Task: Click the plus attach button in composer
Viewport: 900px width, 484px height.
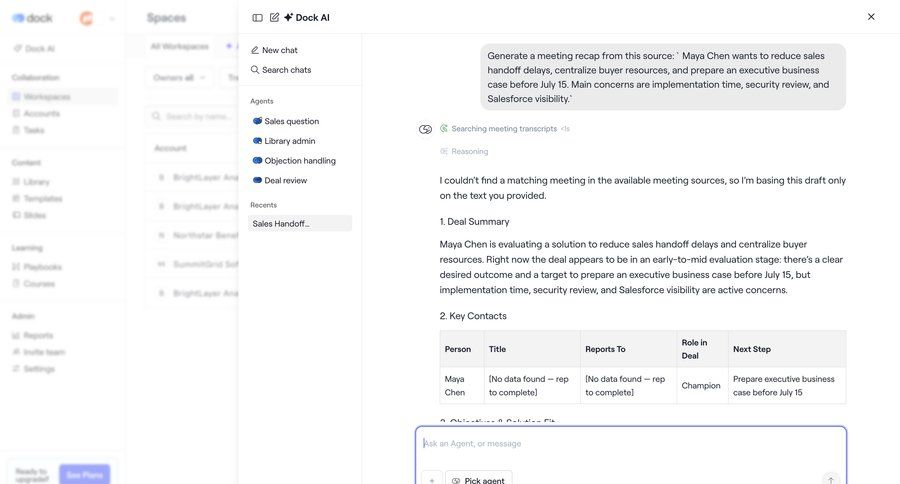Action: pos(432,480)
